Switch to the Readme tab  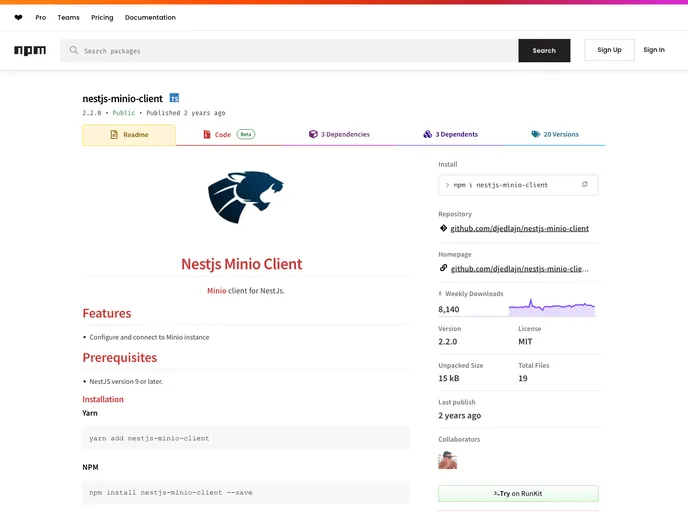[x=129, y=135]
